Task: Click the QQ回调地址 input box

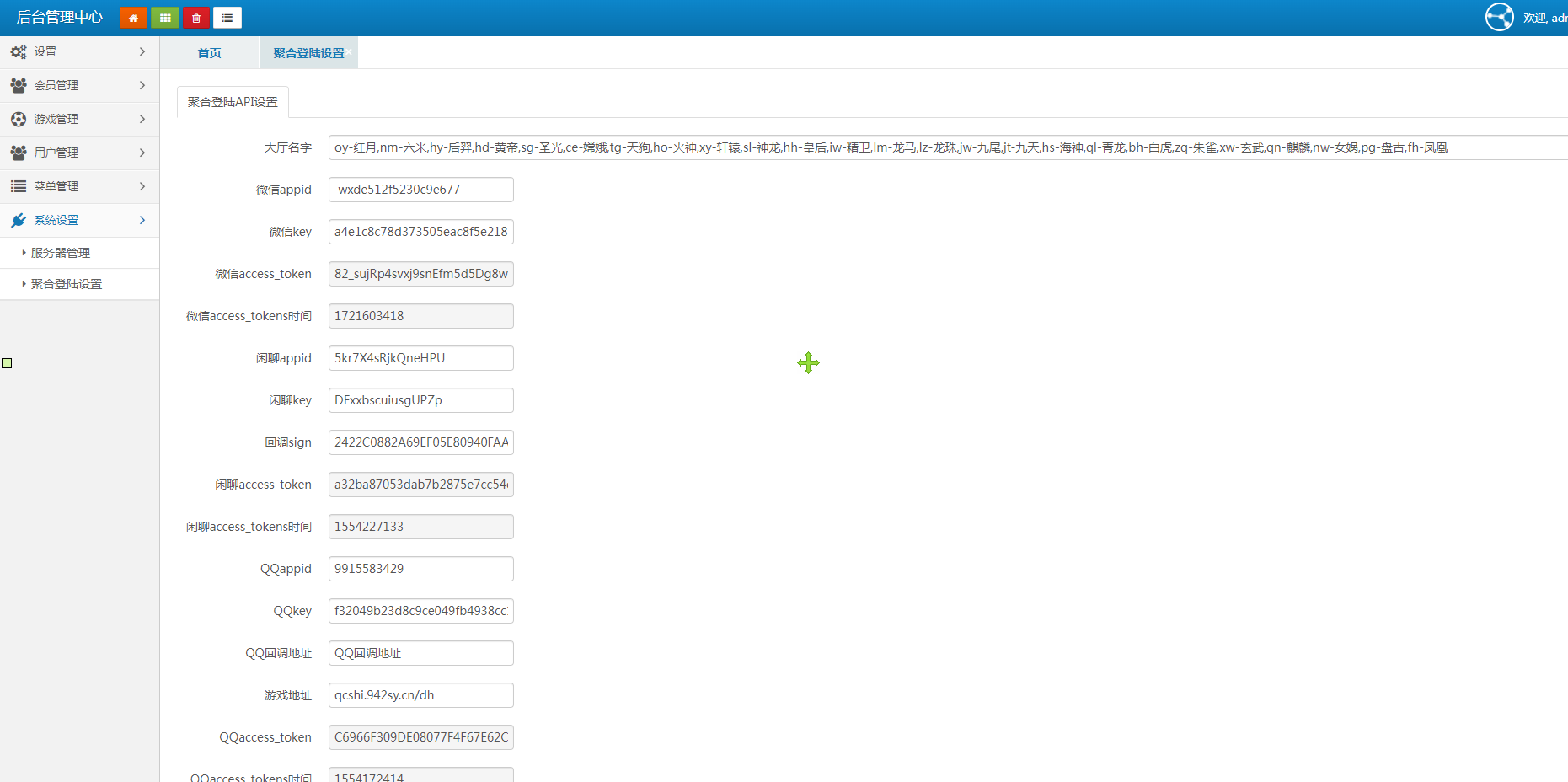Action: (420, 653)
